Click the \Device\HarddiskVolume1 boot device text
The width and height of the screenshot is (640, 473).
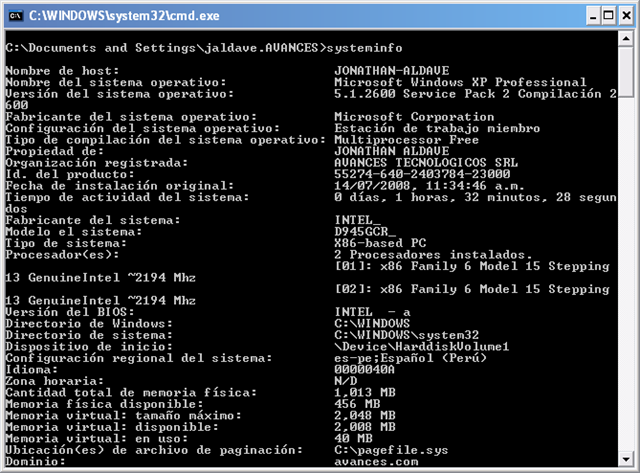coord(422,347)
